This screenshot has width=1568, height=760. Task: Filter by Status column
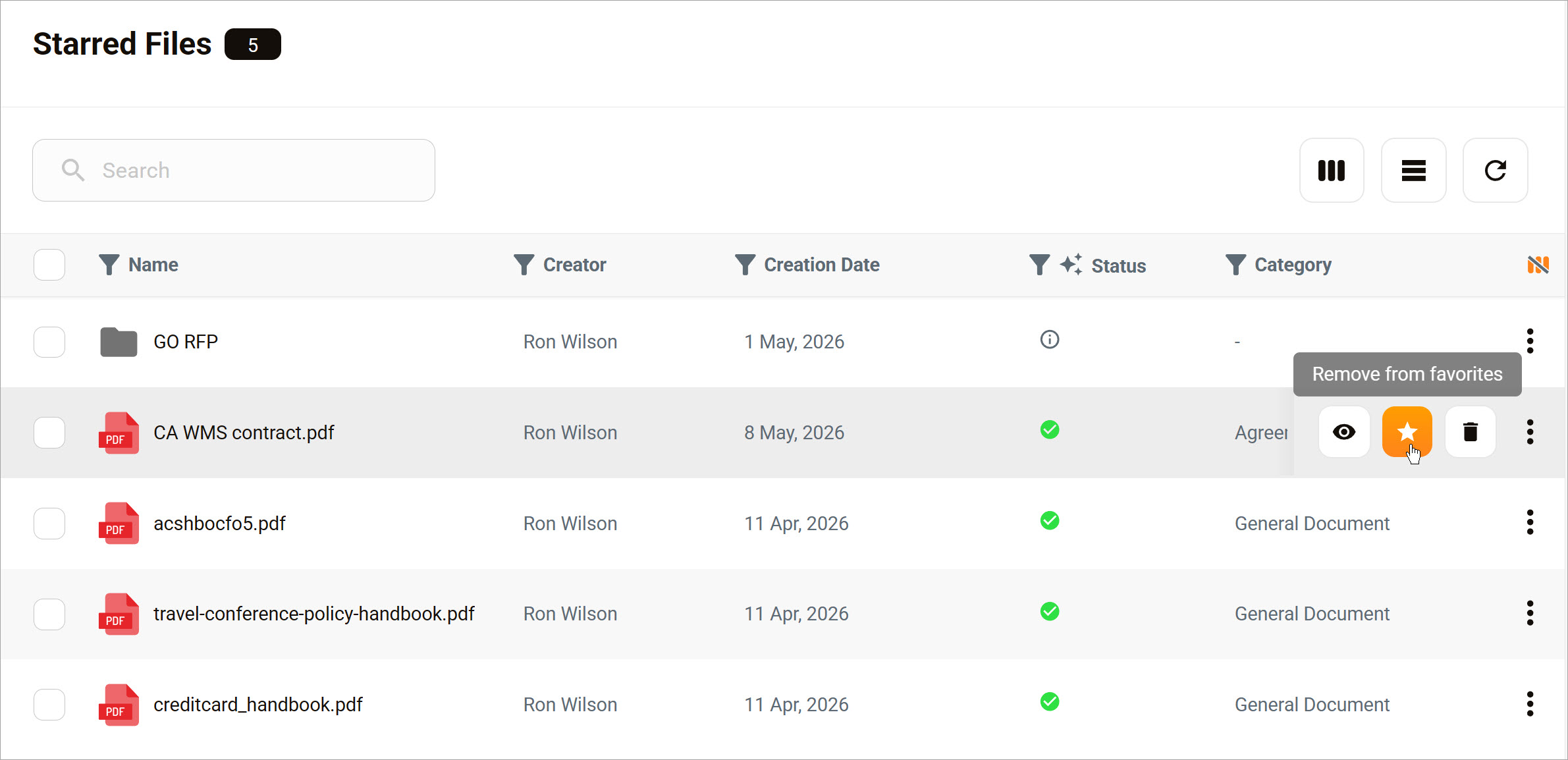1039,265
